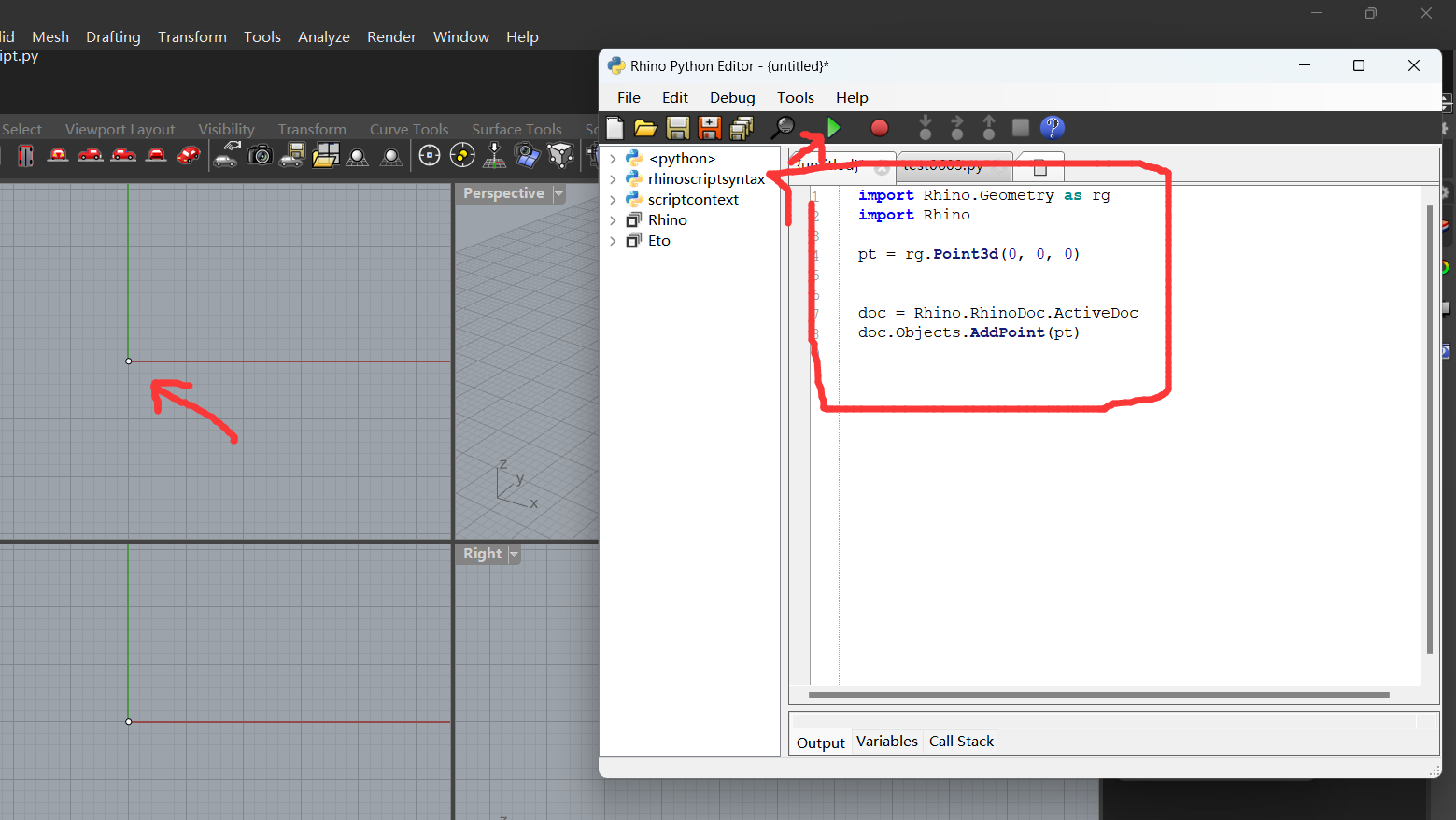Open the Perspective viewport dropdown arrow
The image size is (1456, 820).
558,193
